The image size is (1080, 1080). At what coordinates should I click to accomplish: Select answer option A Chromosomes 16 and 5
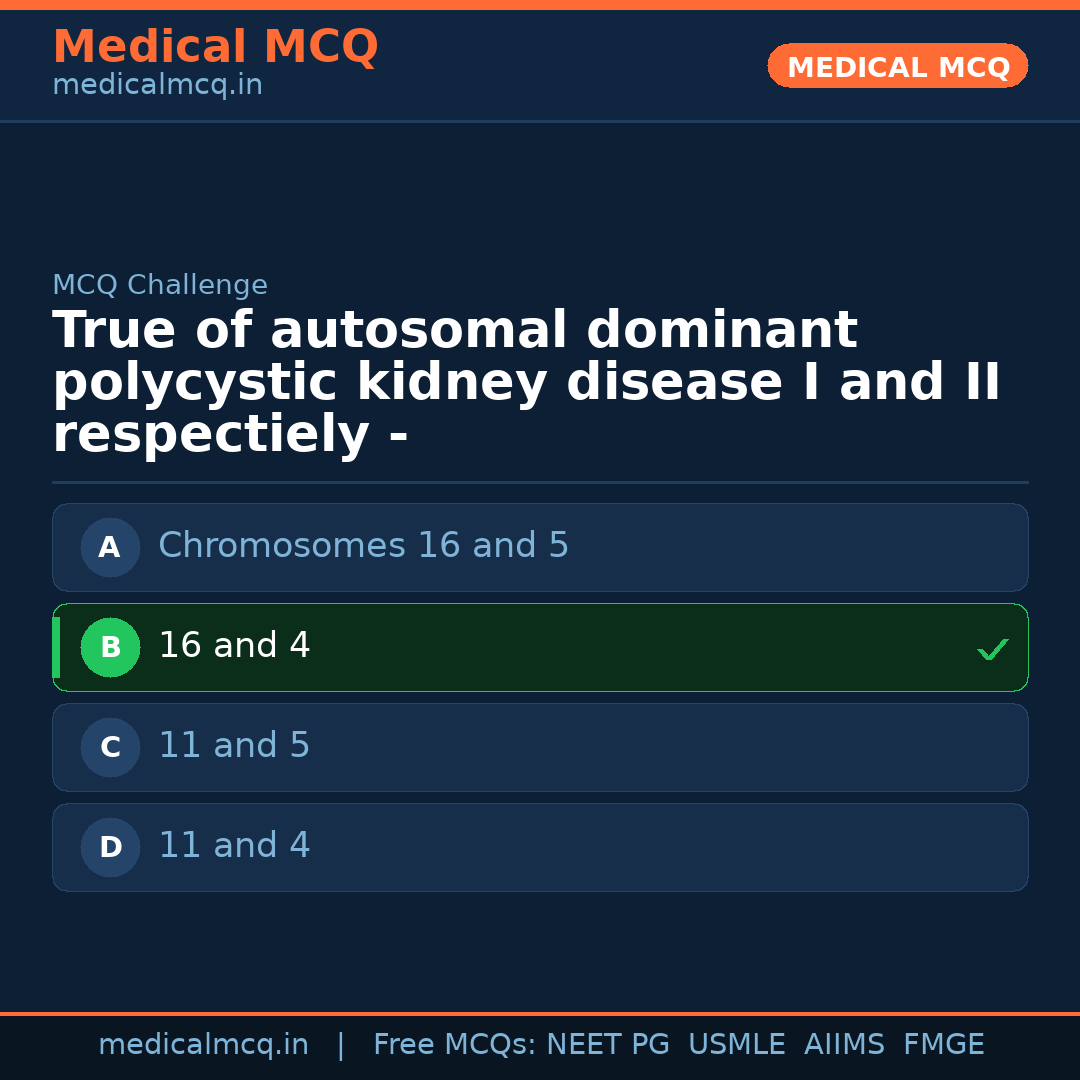[540, 547]
